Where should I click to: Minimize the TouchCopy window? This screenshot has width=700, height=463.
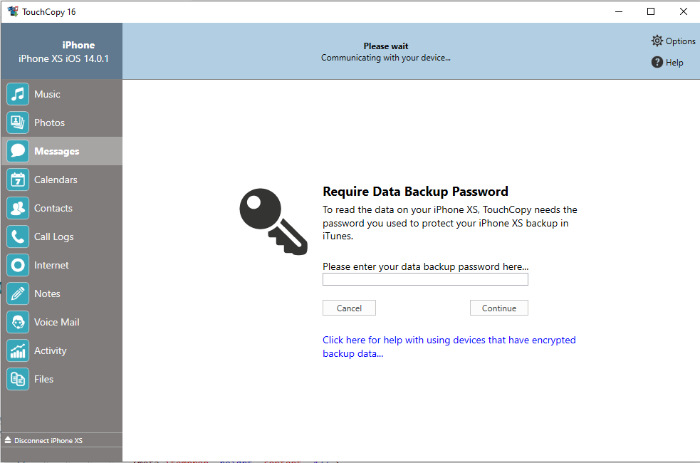[x=619, y=12]
